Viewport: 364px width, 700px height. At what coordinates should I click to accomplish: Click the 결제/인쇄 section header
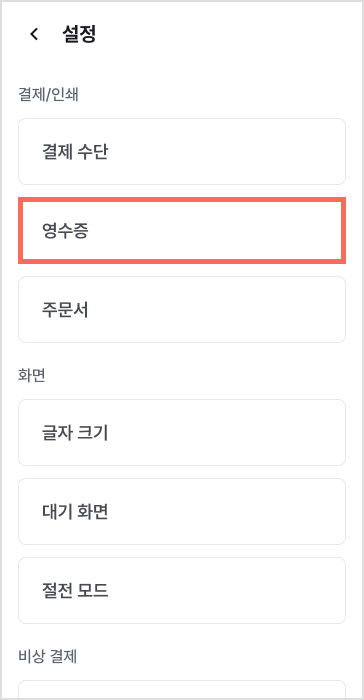click(49, 95)
